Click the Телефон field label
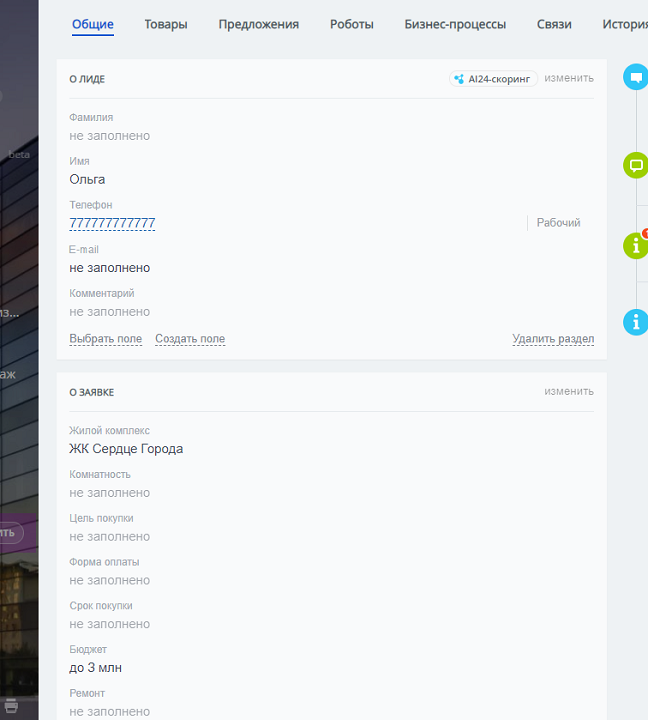 click(x=91, y=205)
